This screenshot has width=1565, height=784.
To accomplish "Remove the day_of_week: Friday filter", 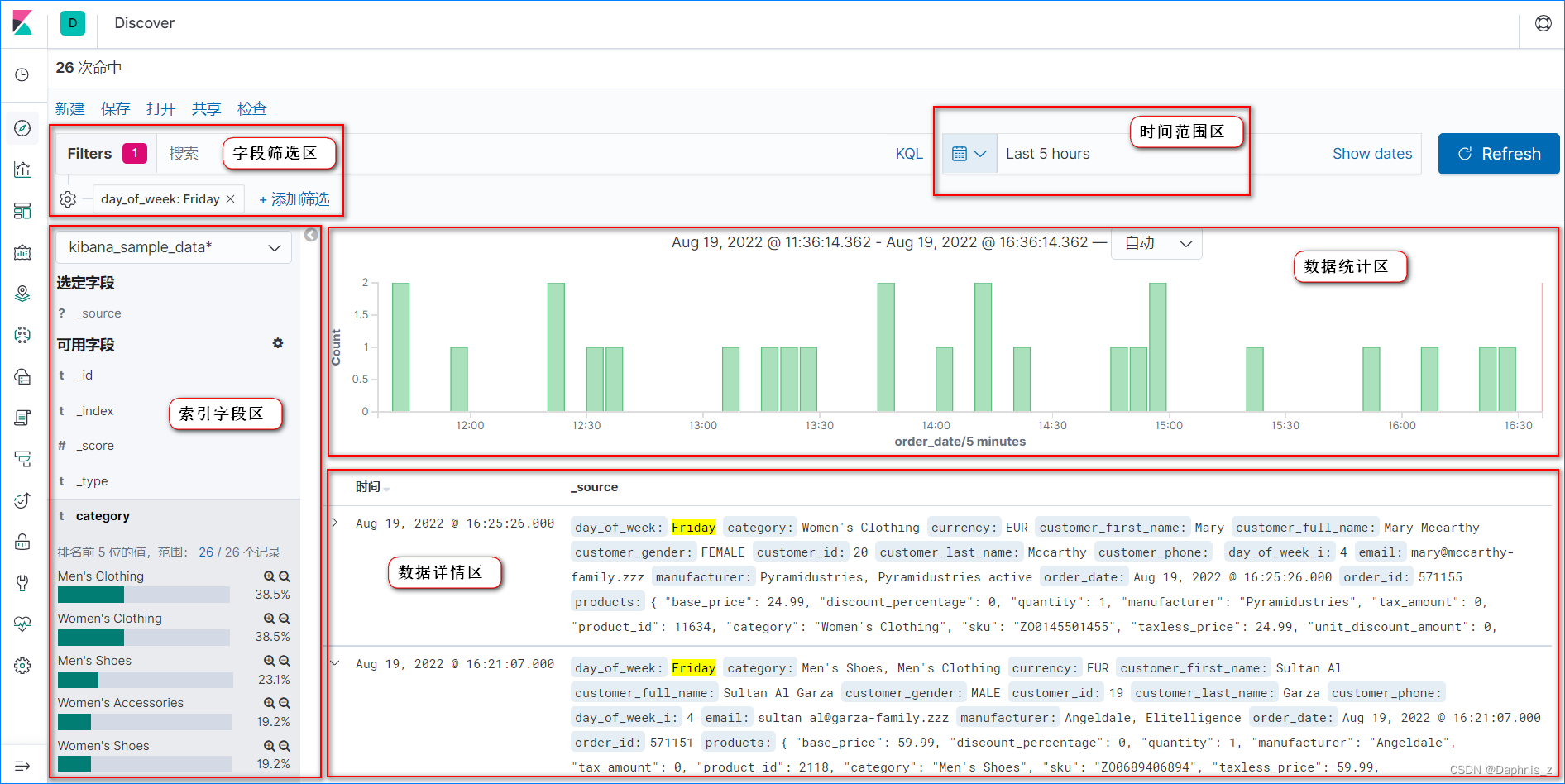I will tap(231, 199).
